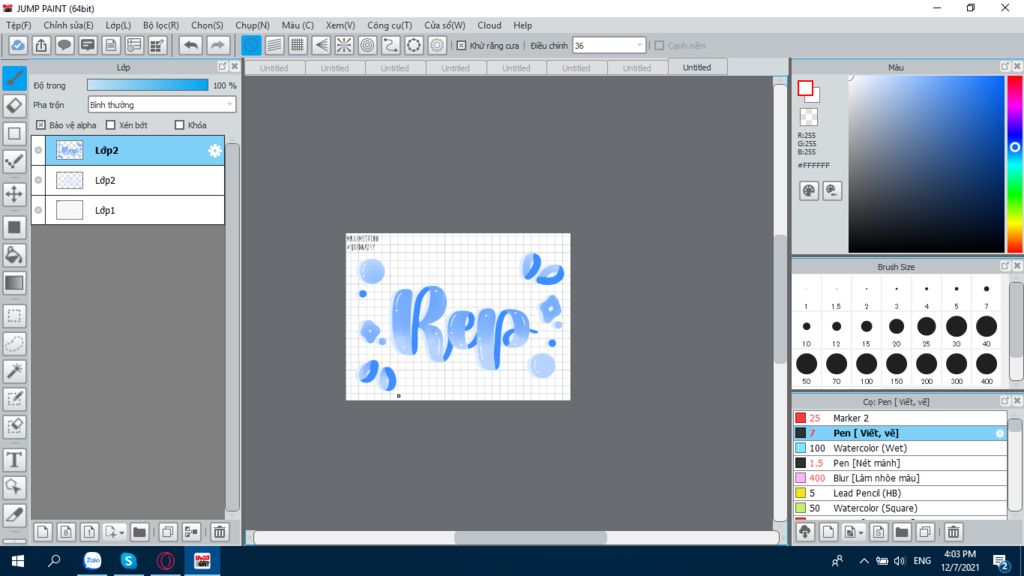Open Bộ lọc(R) menu
This screenshot has width=1024, height=576.
coord(161,25)
